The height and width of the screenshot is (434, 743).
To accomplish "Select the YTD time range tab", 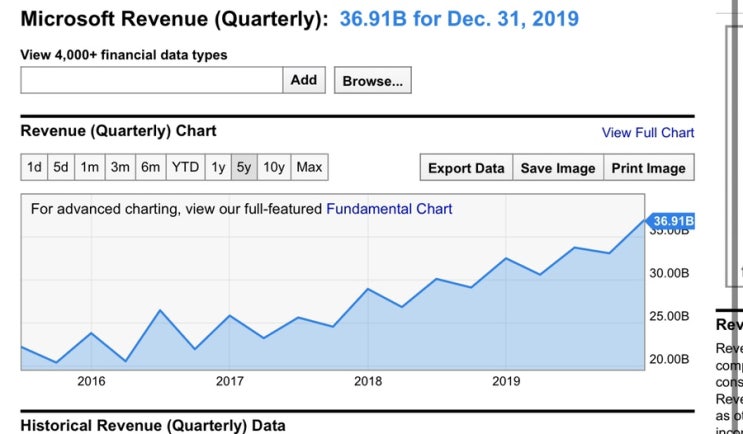I will 185,167.
